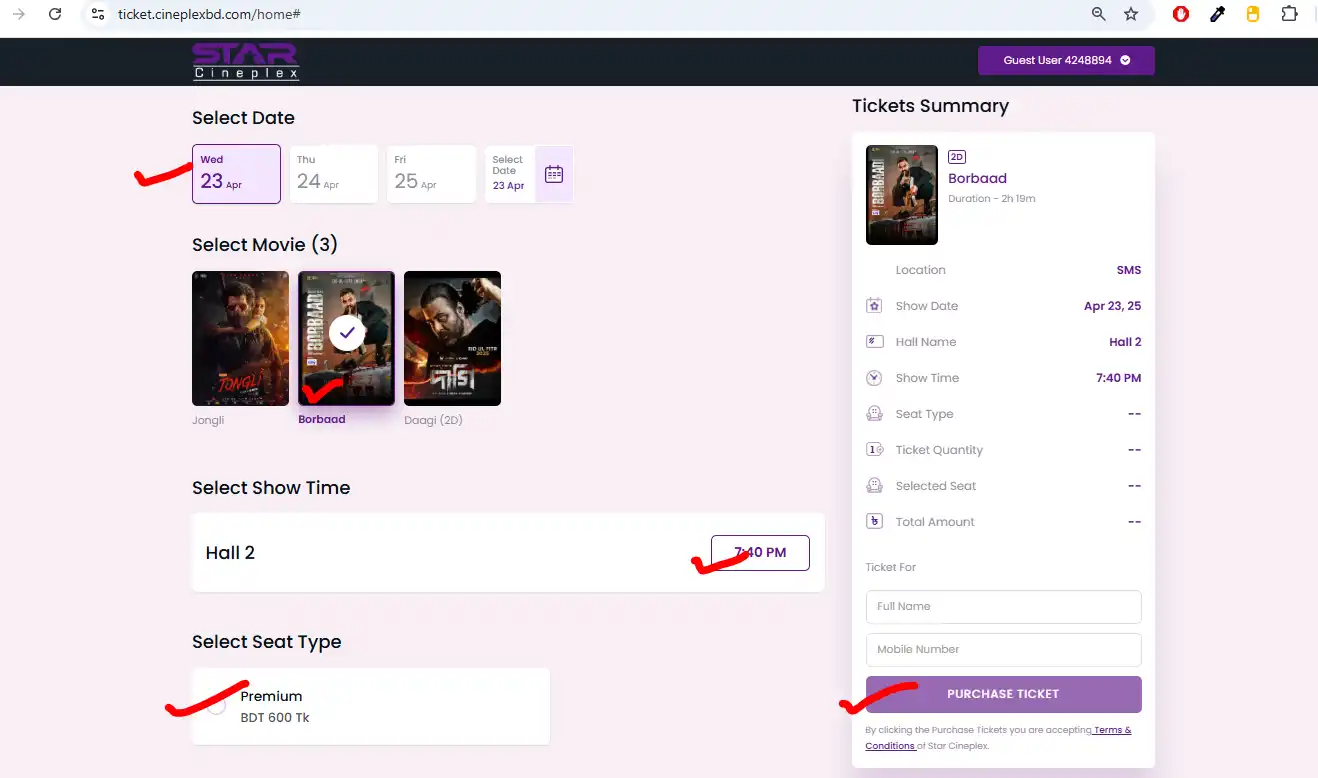Click the Jongli caption under poster
The image size is (1318, 778).
coord(208,420)
